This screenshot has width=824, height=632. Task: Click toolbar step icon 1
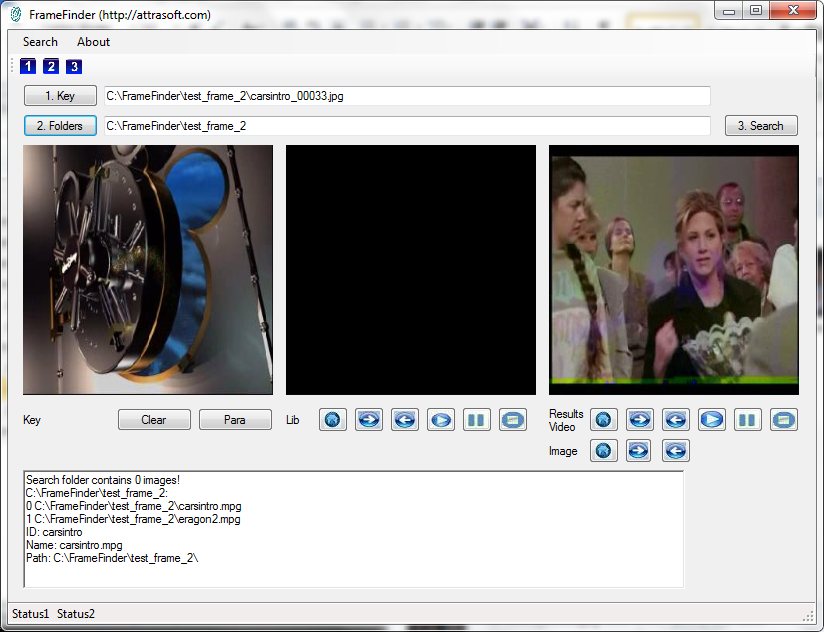pos(28,66)
